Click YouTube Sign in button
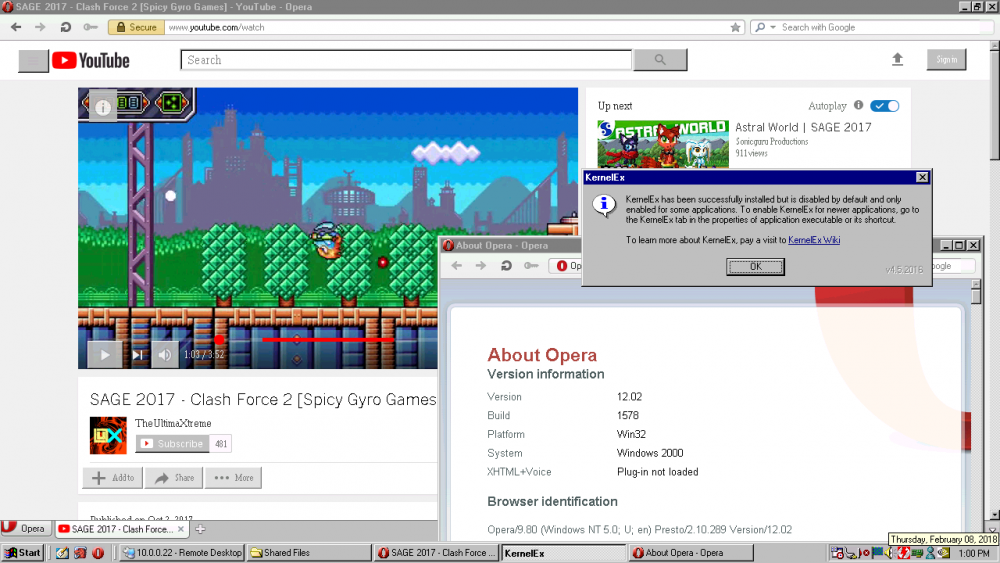Image resolution: width=1000 pixels, height=563 pixels. tap(946, 59)
